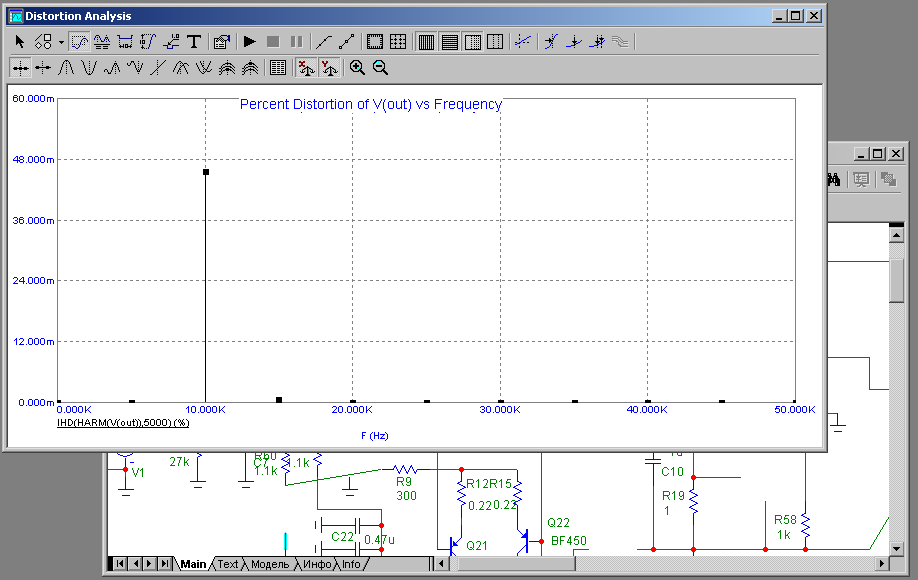This screenshot has width=918, height=580.
Task: Select the arrow pointer tool
Action: click(20, 42)
